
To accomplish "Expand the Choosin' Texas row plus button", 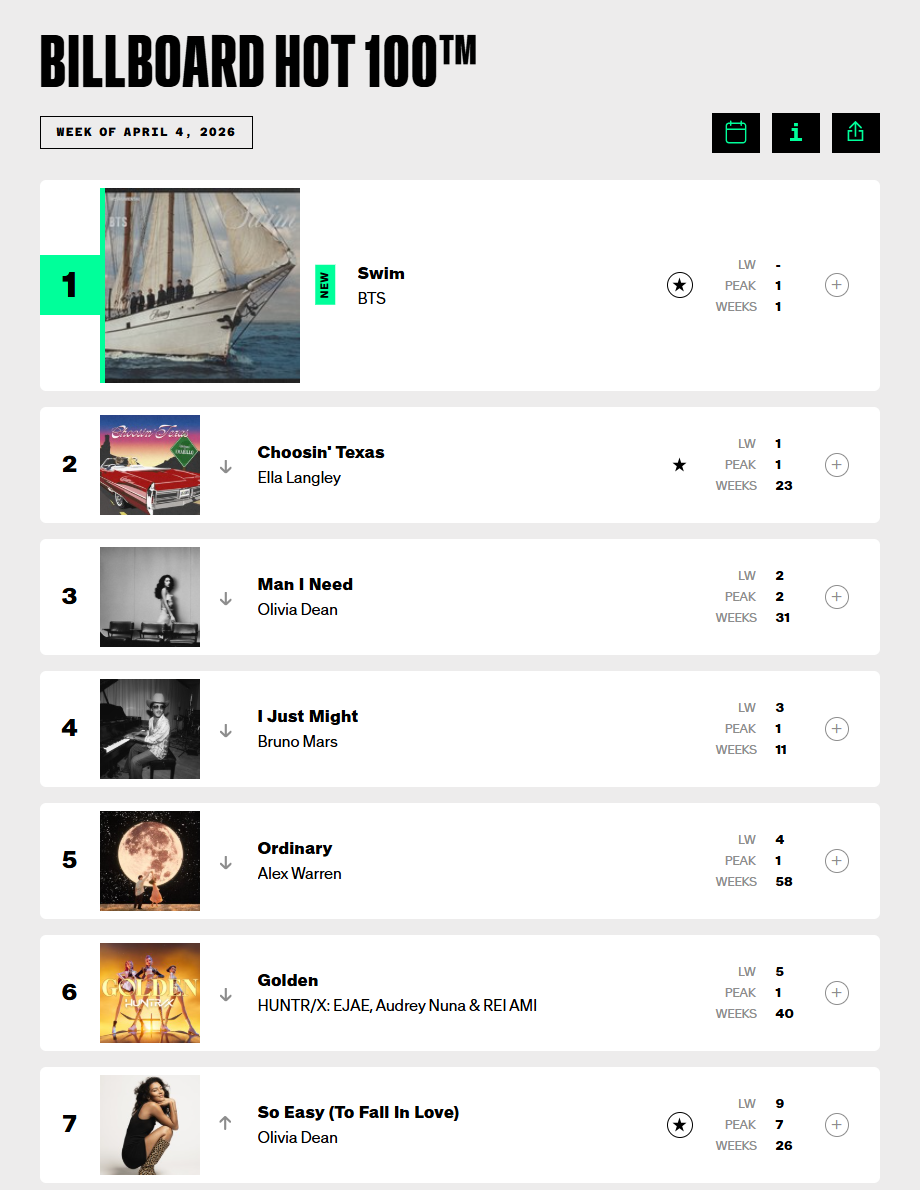I will coord(837,464).
